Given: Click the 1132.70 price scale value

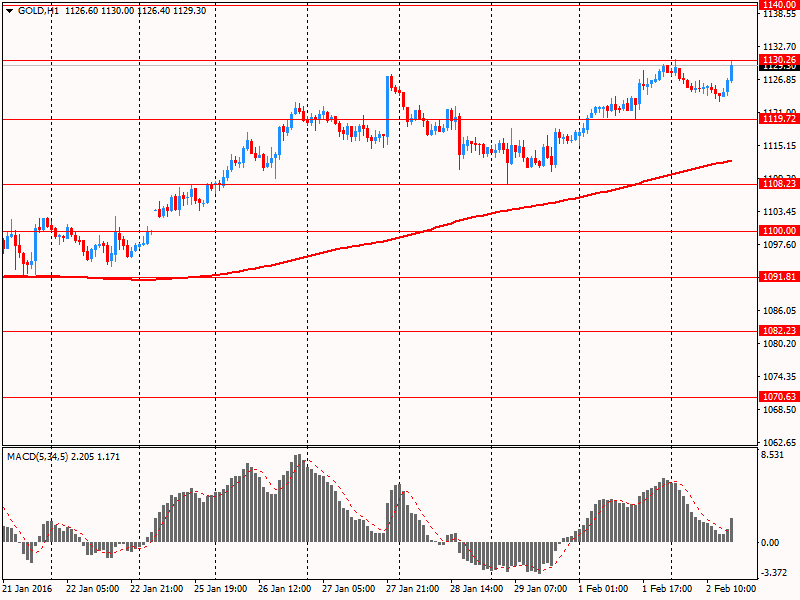Looking at the screenshot, I should (779, 47).
